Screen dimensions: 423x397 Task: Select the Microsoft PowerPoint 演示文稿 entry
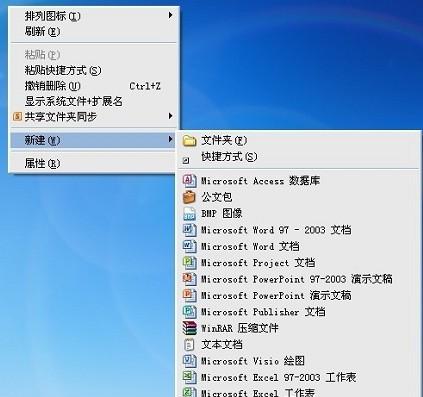tap(299, 295)
